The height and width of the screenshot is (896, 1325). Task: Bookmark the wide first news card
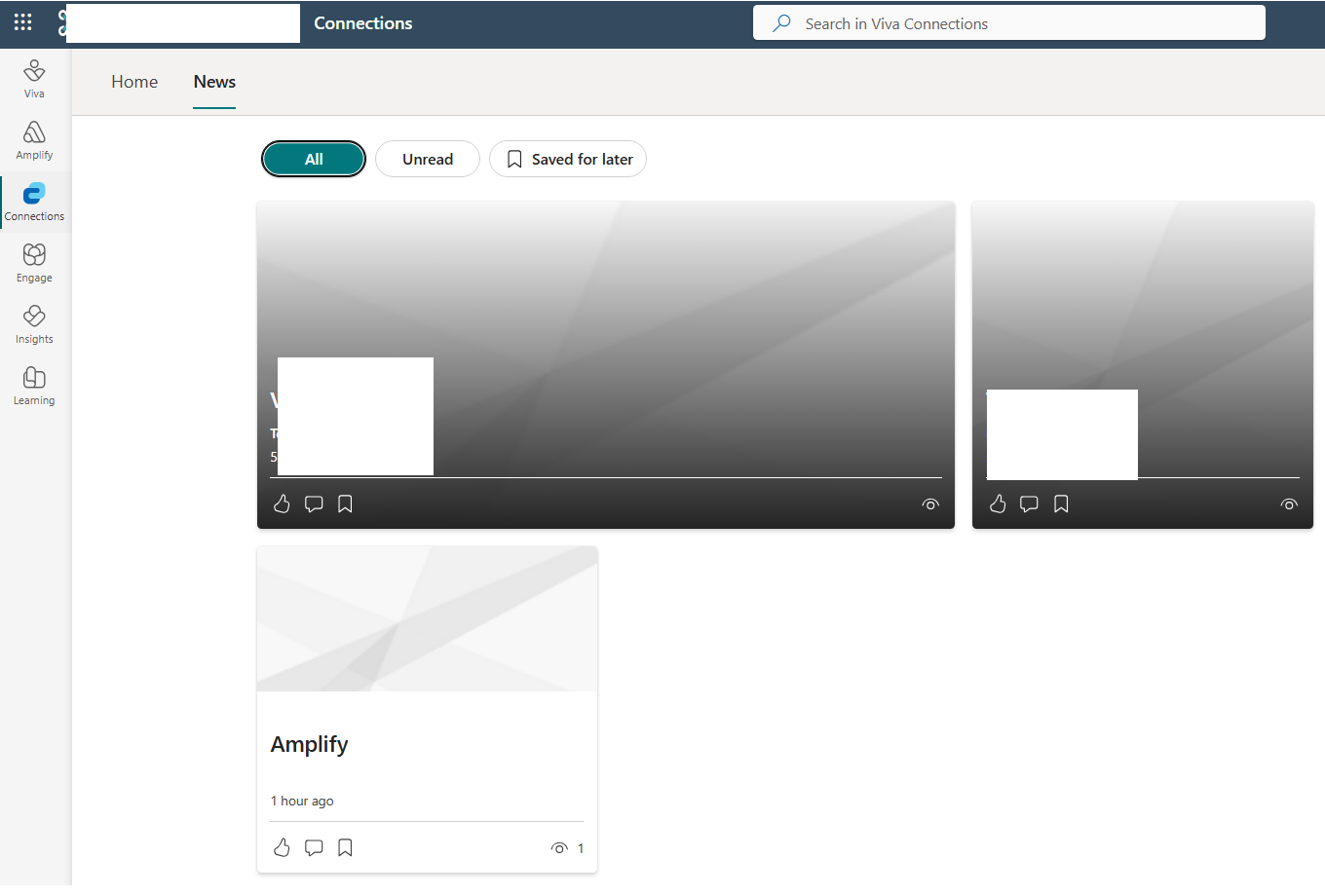pos(345,504)
